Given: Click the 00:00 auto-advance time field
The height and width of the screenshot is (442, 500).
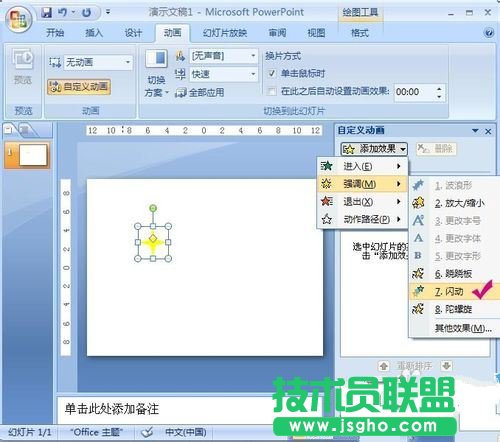Looking at the screenshot, I should [414, 92].
